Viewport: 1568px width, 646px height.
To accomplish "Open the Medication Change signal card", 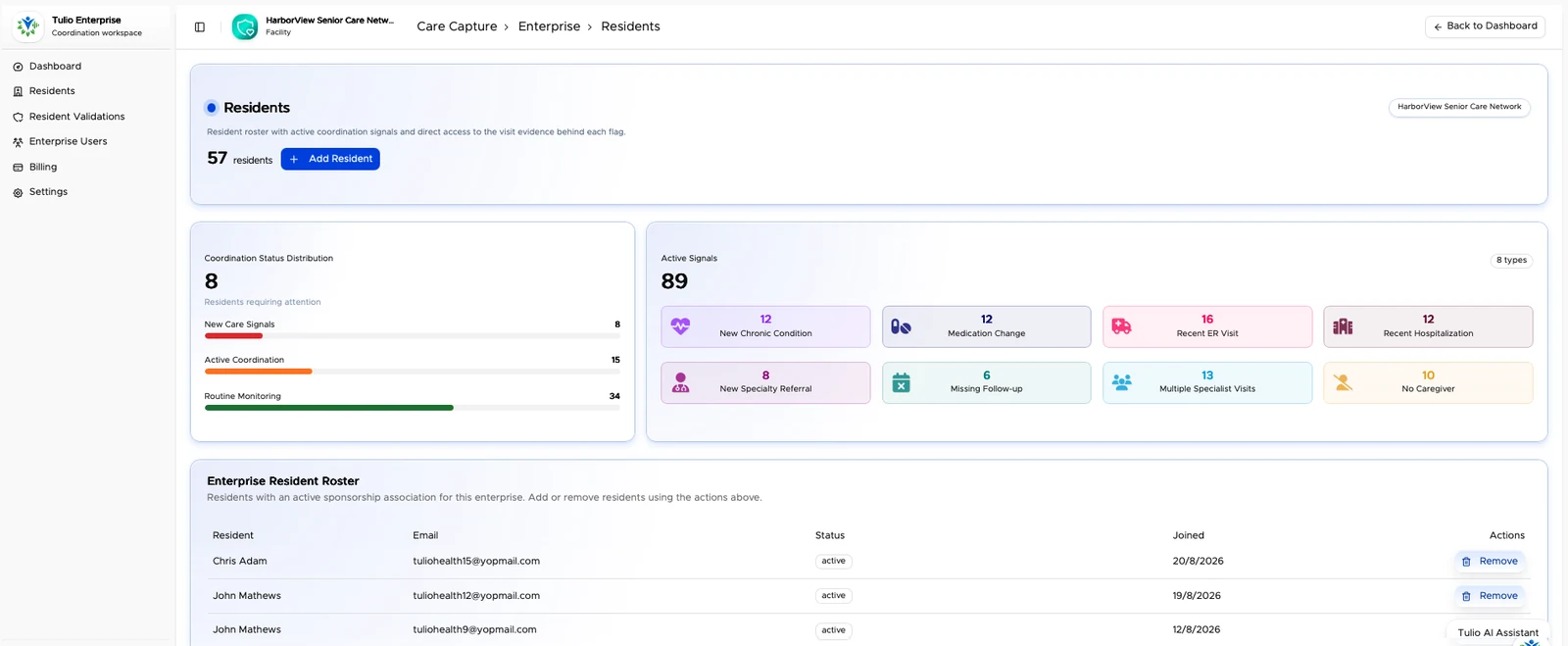I will click(986, 326).
